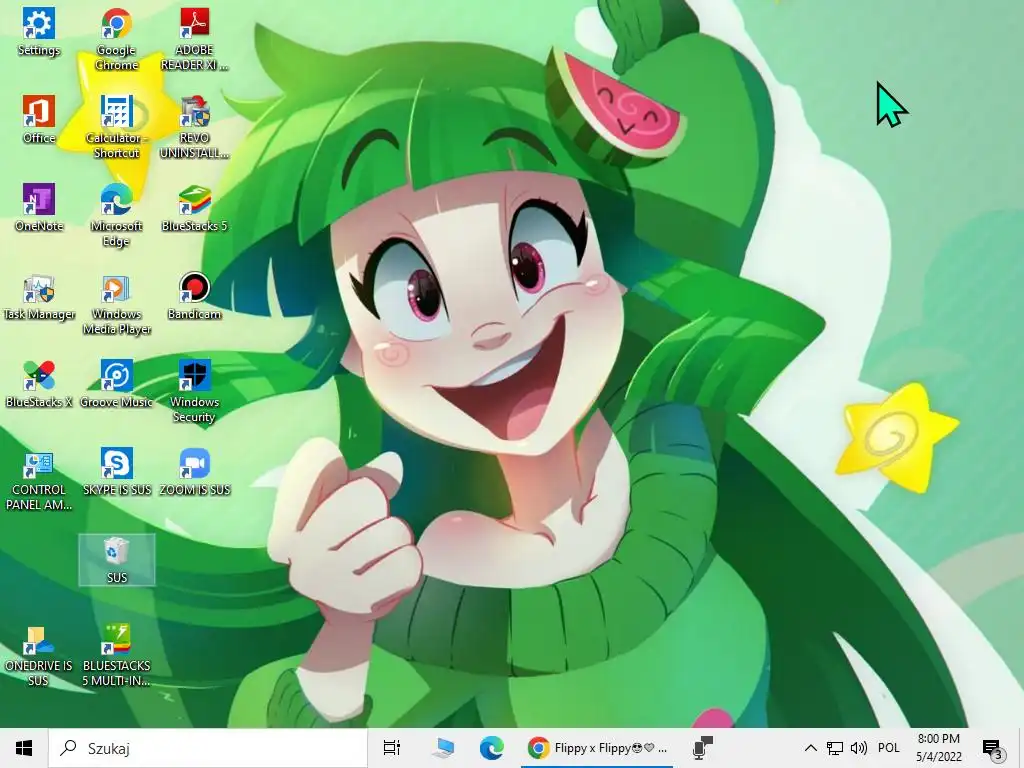Open the Windows Start menu
Image resolution: width=1024 pixels, height=768 pixels.
pos(24,748)
